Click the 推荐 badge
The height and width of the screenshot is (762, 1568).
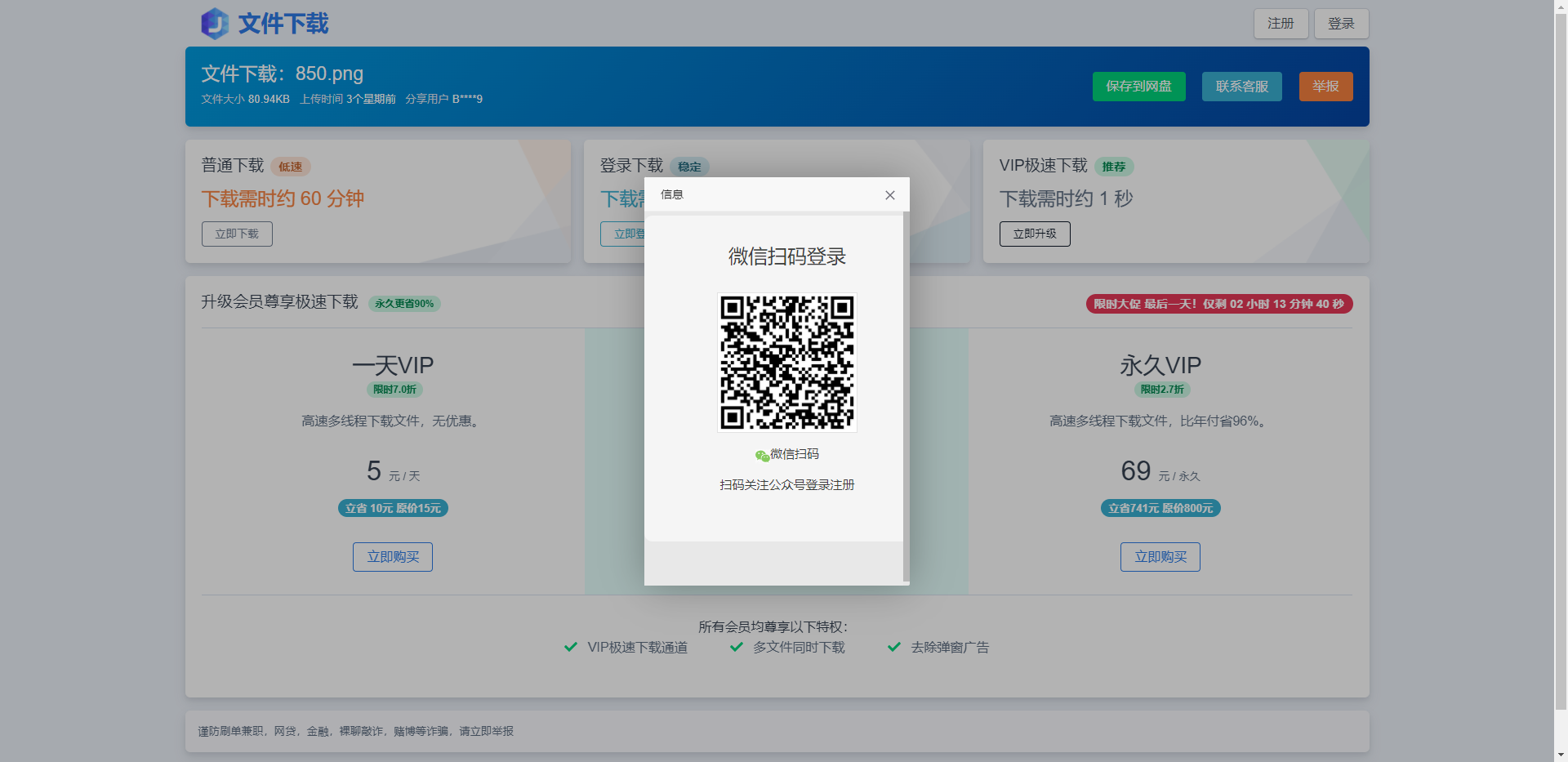[x=1114, y=167]
